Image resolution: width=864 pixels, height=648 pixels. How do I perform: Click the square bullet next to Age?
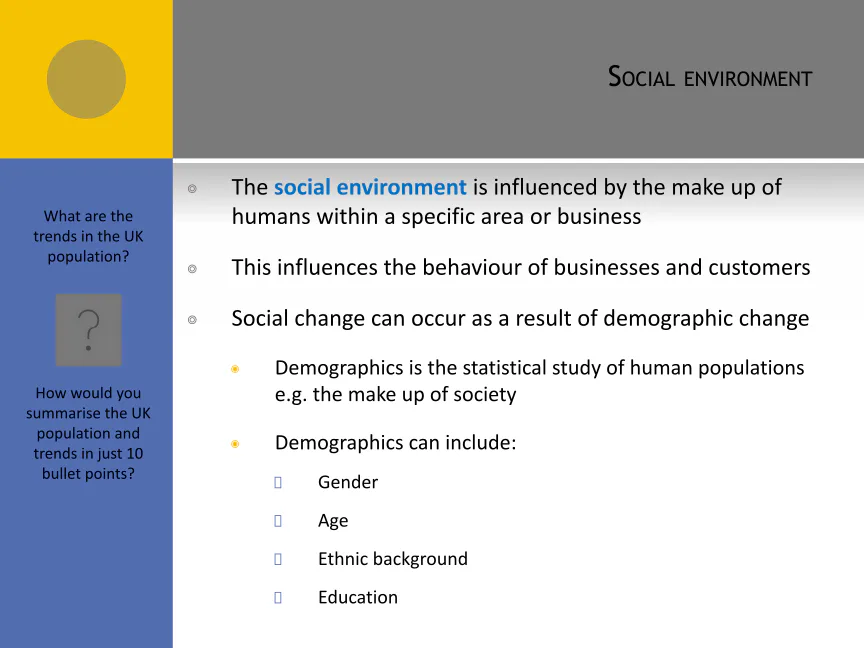point(278,521)
